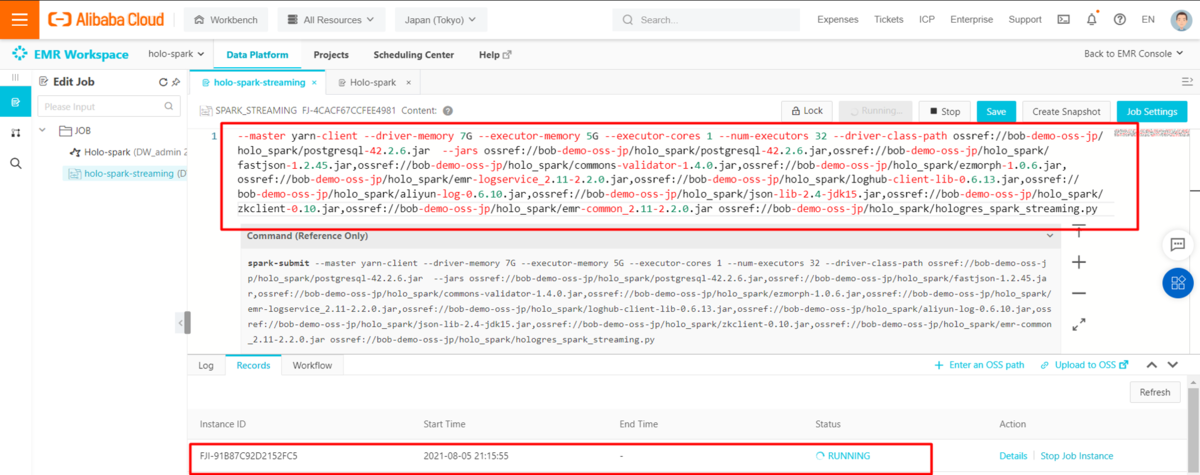1200x475 pixels.
Task: Select the holo-spark-streaming editor tab
Action: (259, 82)
